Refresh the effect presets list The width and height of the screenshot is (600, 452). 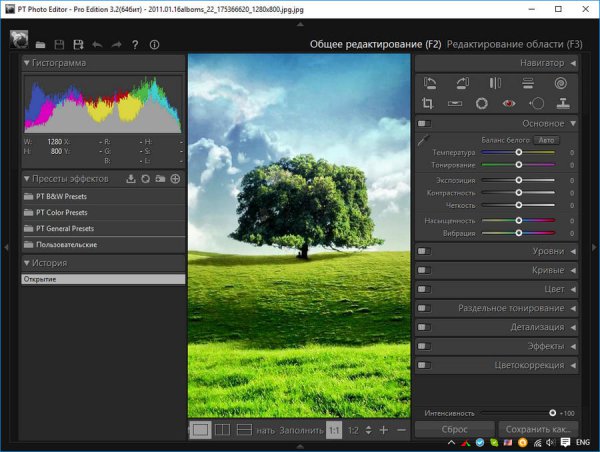pyautogui.click(x=145, y=179)
